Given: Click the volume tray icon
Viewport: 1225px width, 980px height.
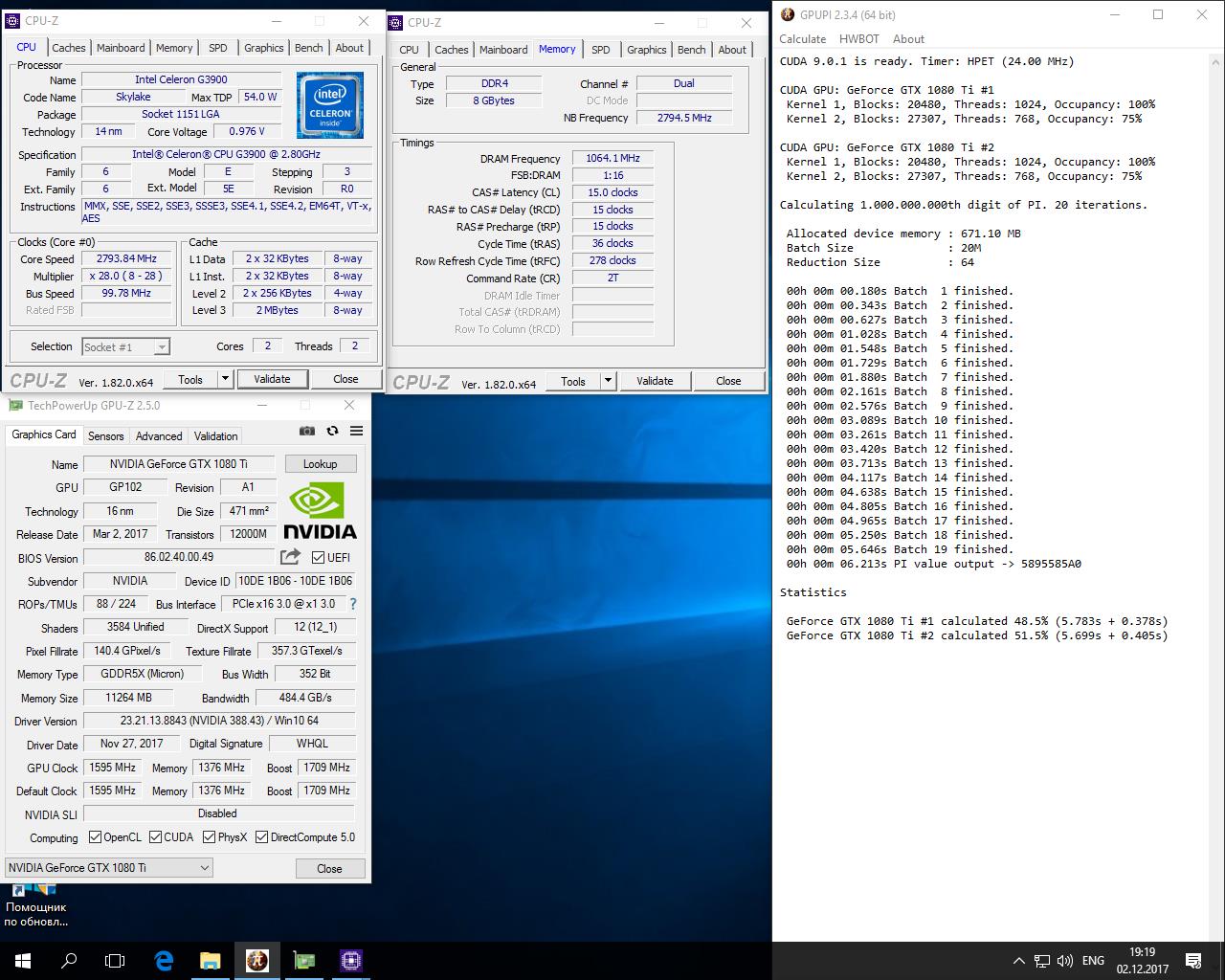Looking at the screenshot, I should coord(1064,961).
